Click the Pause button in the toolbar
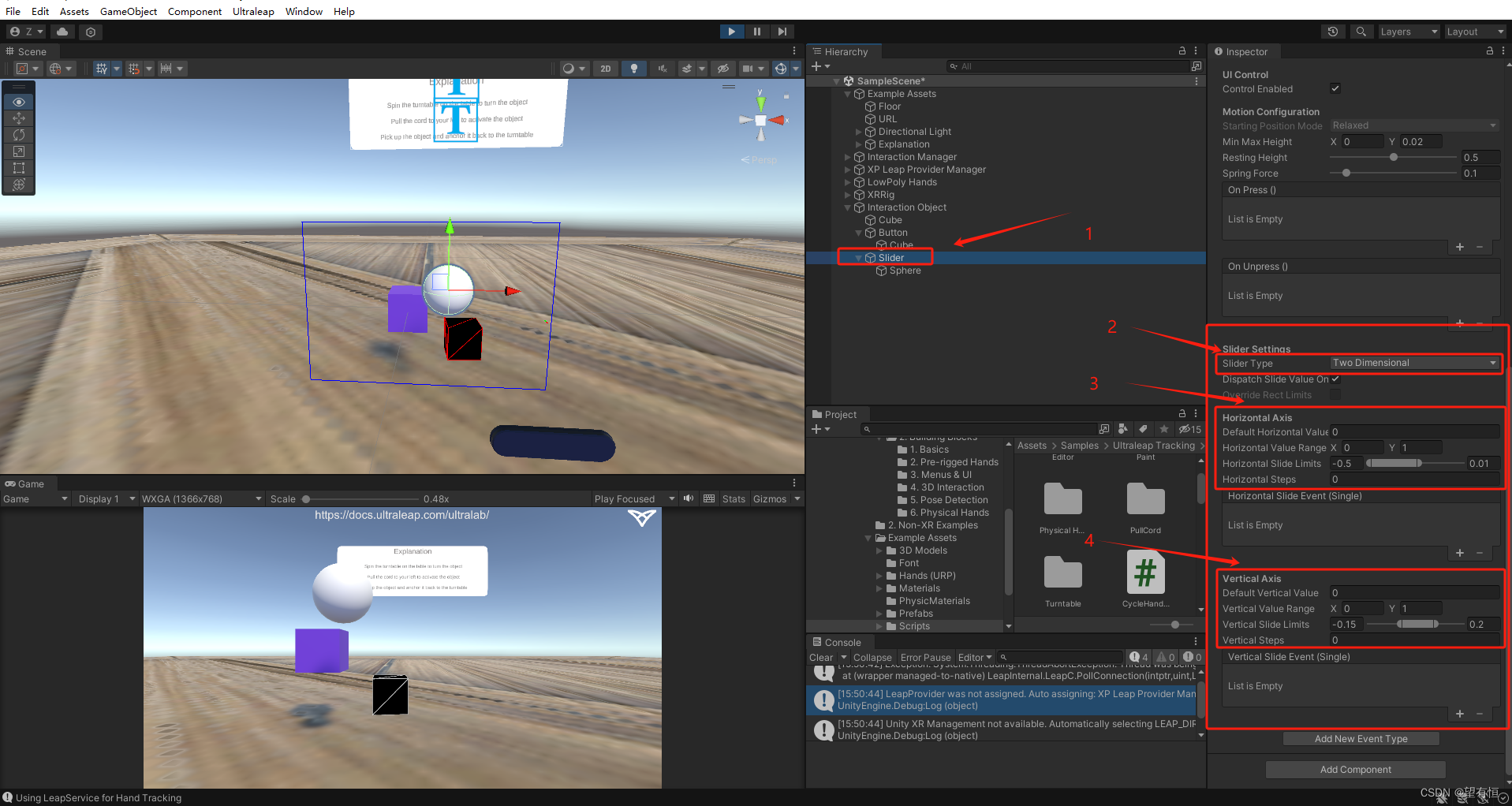The width and height of the screenshot is (1512, 806). [757, 32]
